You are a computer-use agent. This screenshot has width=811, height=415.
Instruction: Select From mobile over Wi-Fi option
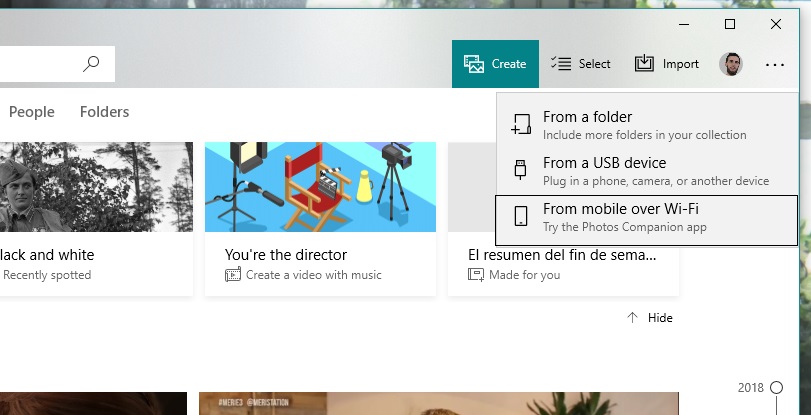point(646,217)
